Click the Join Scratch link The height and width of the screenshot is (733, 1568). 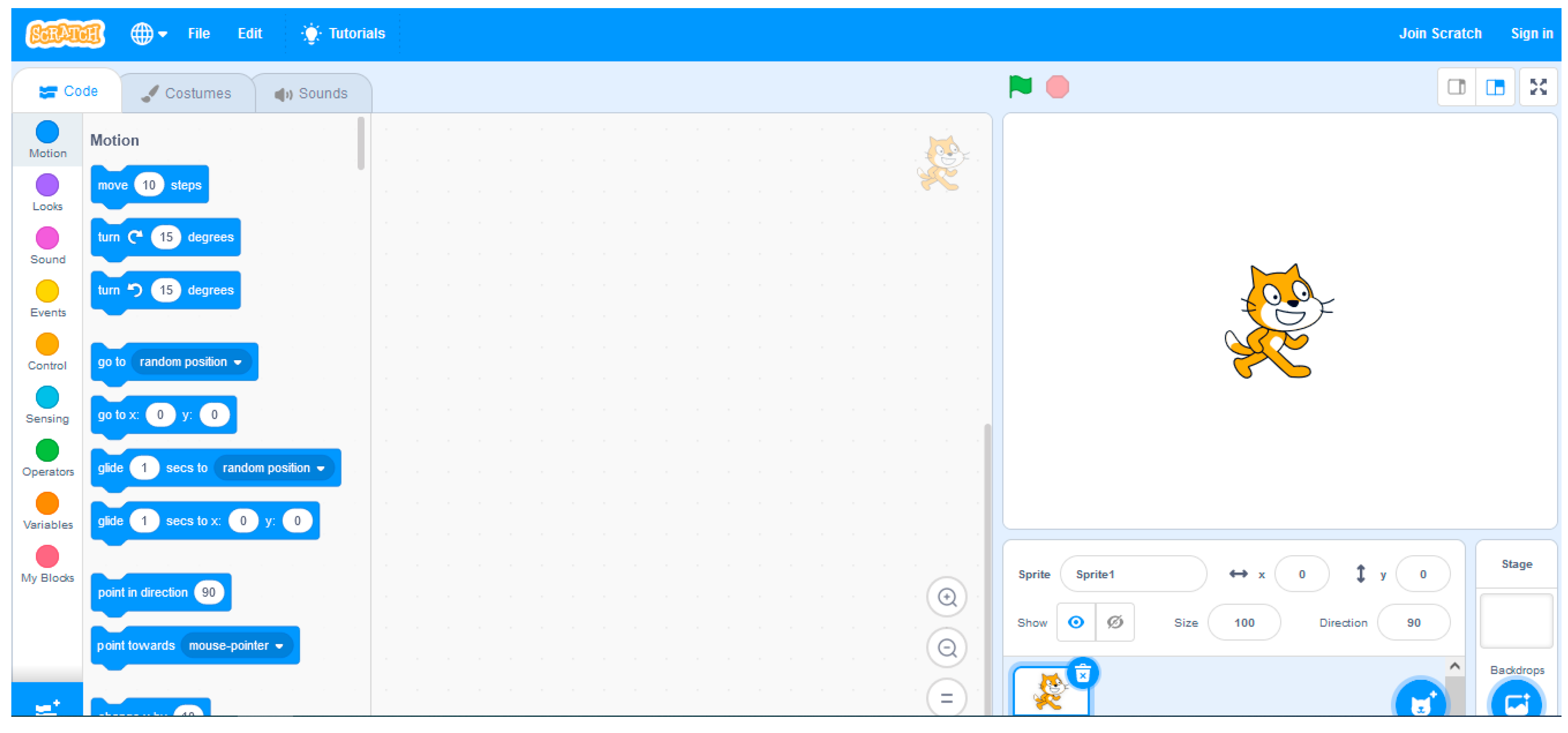[1440, 34]
